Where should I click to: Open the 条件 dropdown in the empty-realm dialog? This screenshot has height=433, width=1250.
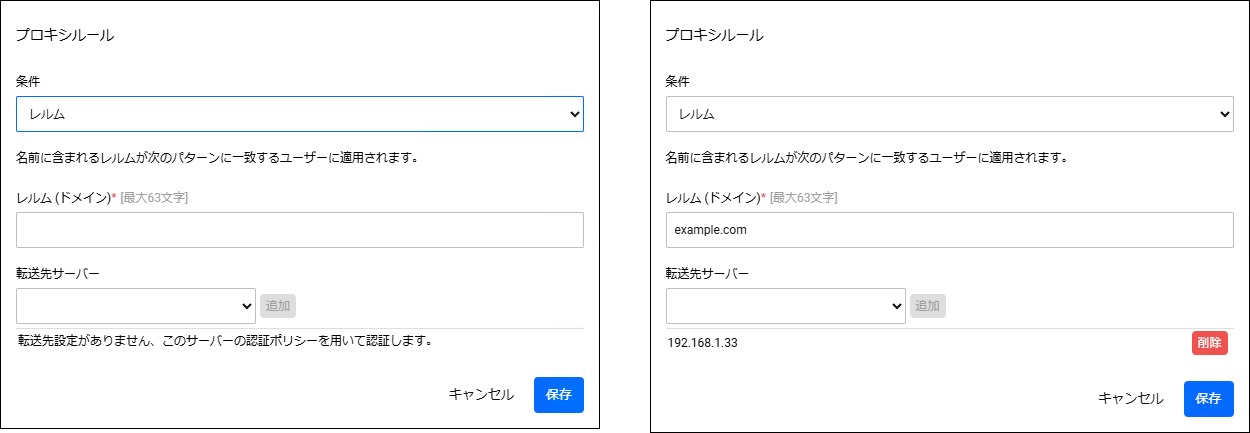[300, 114]
